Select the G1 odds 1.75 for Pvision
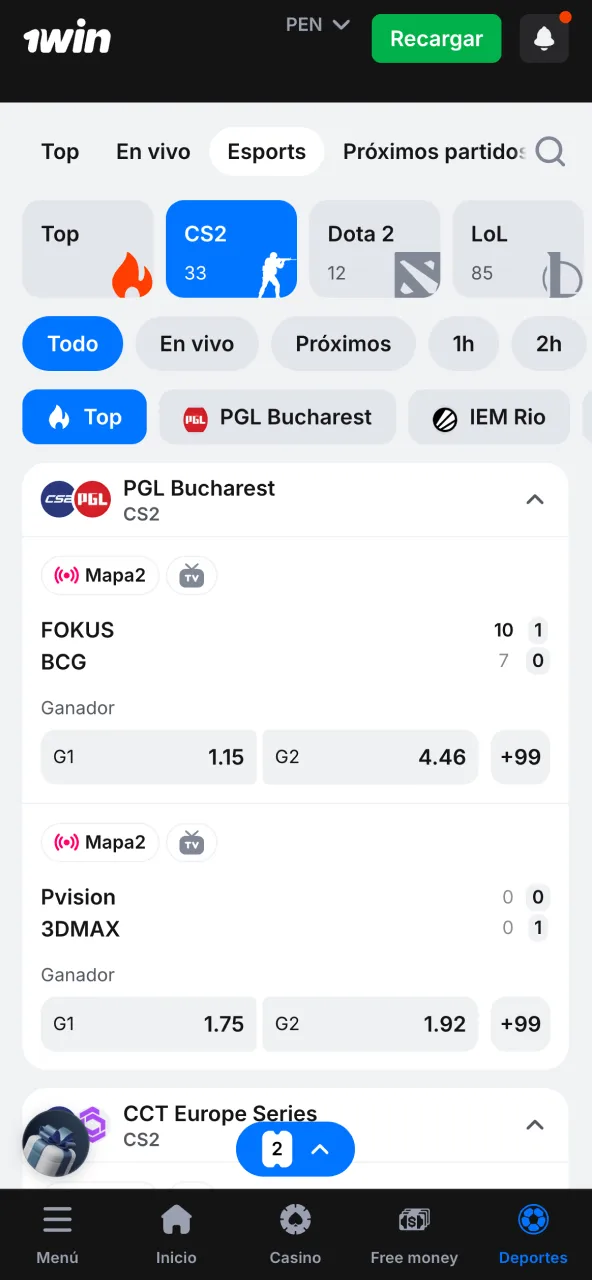The height and width of the screenshot is (1280, 592). click(148, 1024)
